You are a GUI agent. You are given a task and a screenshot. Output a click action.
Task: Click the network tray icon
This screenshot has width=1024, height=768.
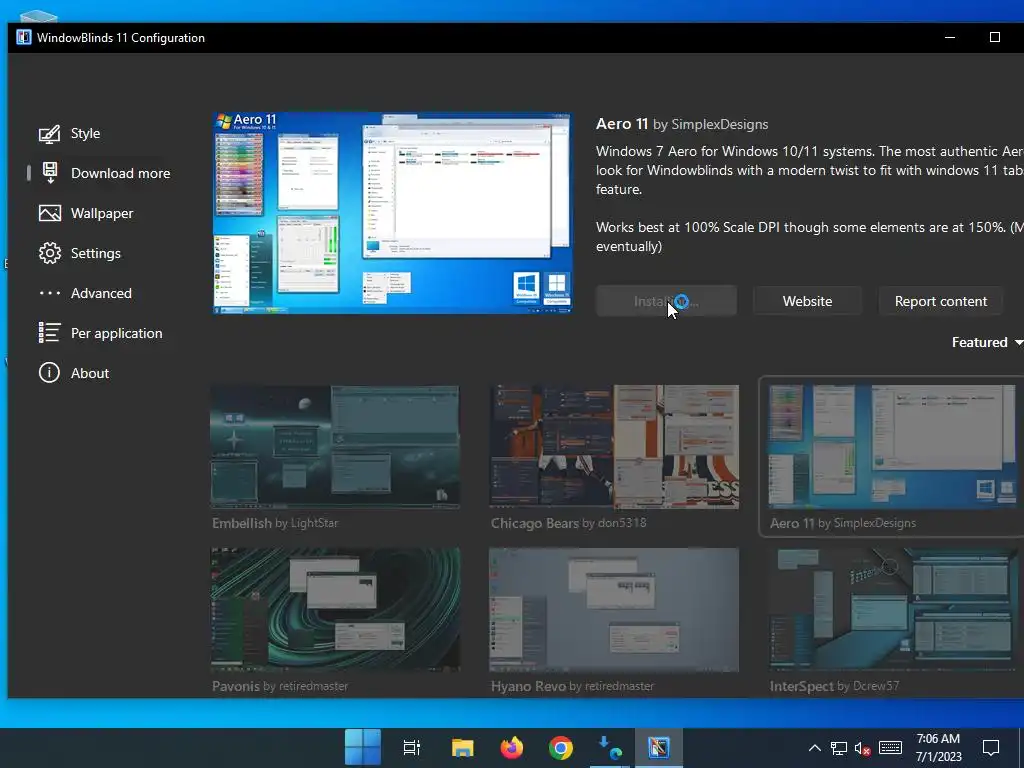click(x=839, y=748)
